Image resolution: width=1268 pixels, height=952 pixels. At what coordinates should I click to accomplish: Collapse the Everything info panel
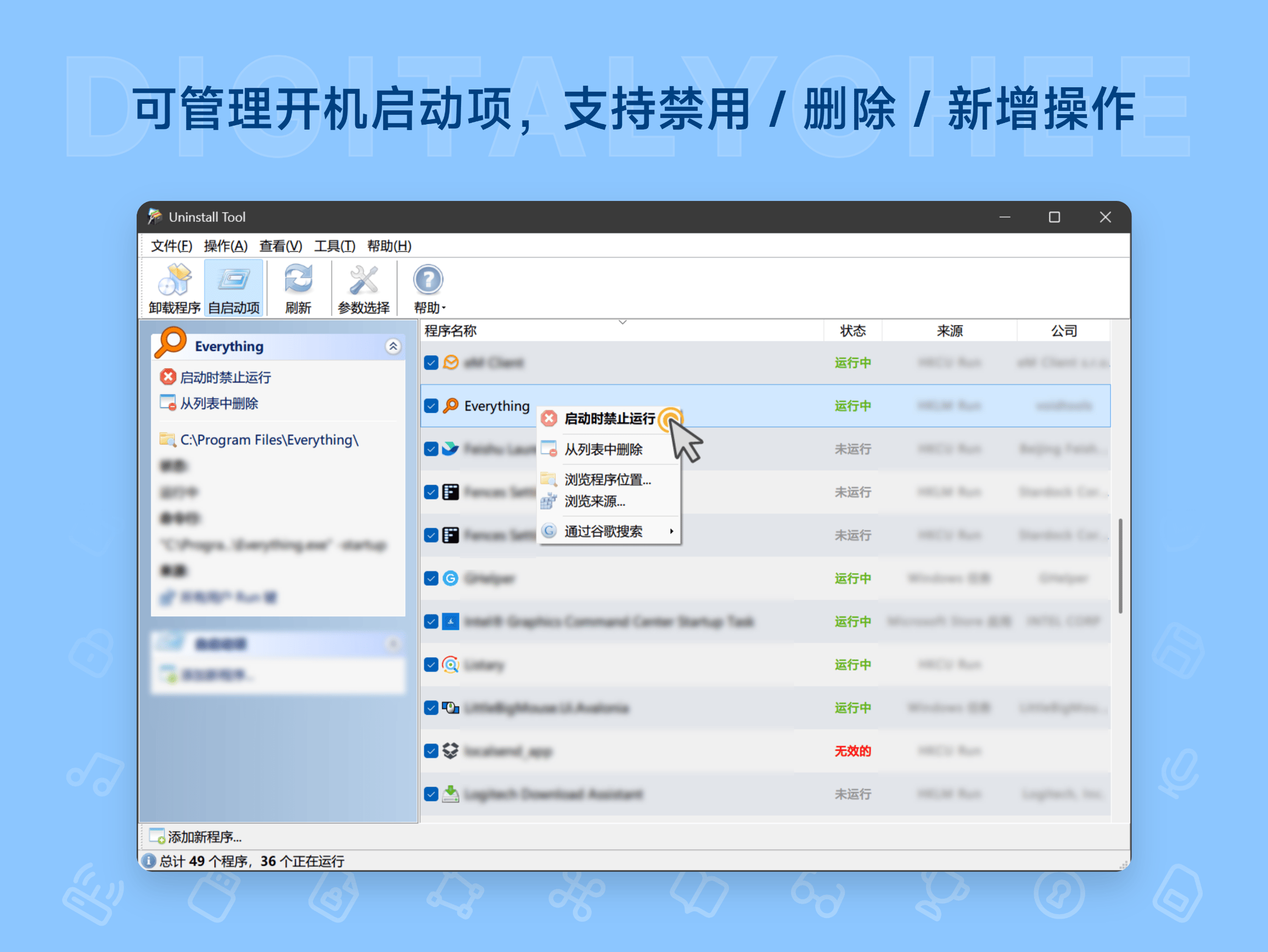click(x=393, y=346)
